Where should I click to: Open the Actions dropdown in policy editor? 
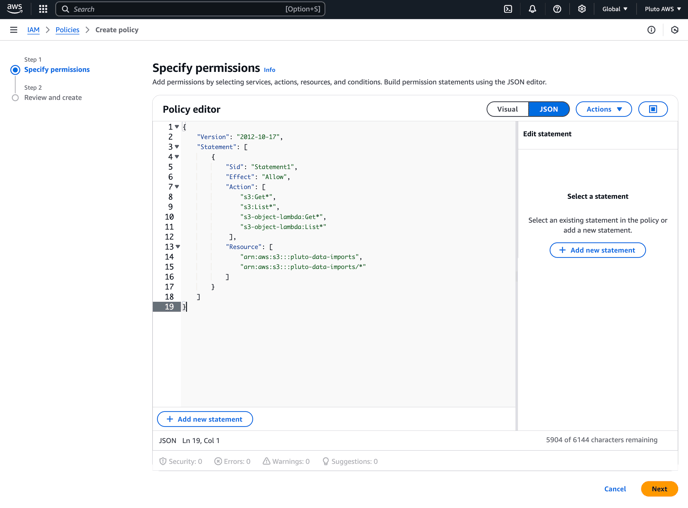pyautogui.click(x=604, y=109)
